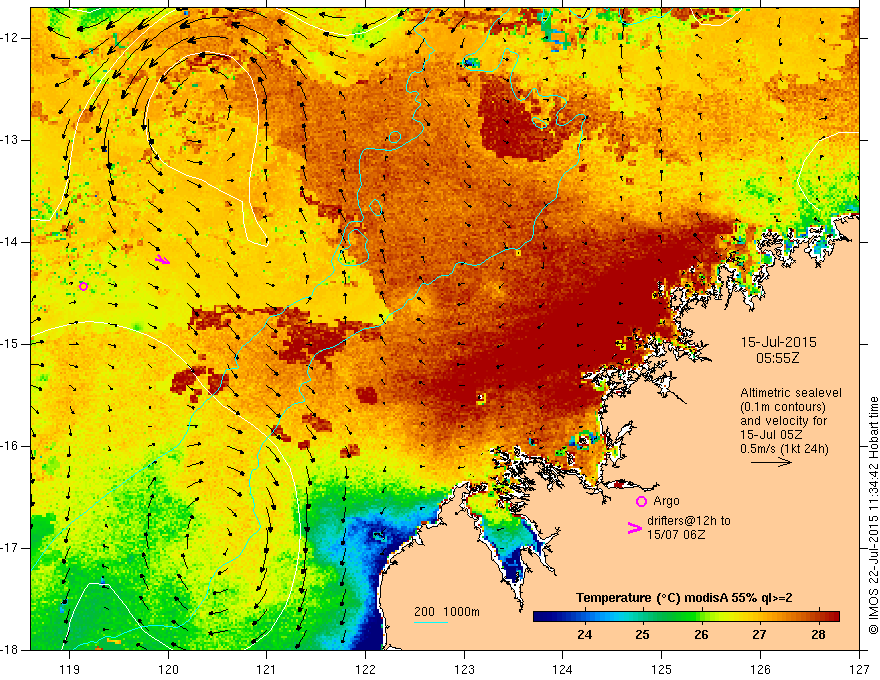This screenshot has width=880, height=680.
Task: Click the cyan depth contour legend line
Action: [x=431, y=622]
